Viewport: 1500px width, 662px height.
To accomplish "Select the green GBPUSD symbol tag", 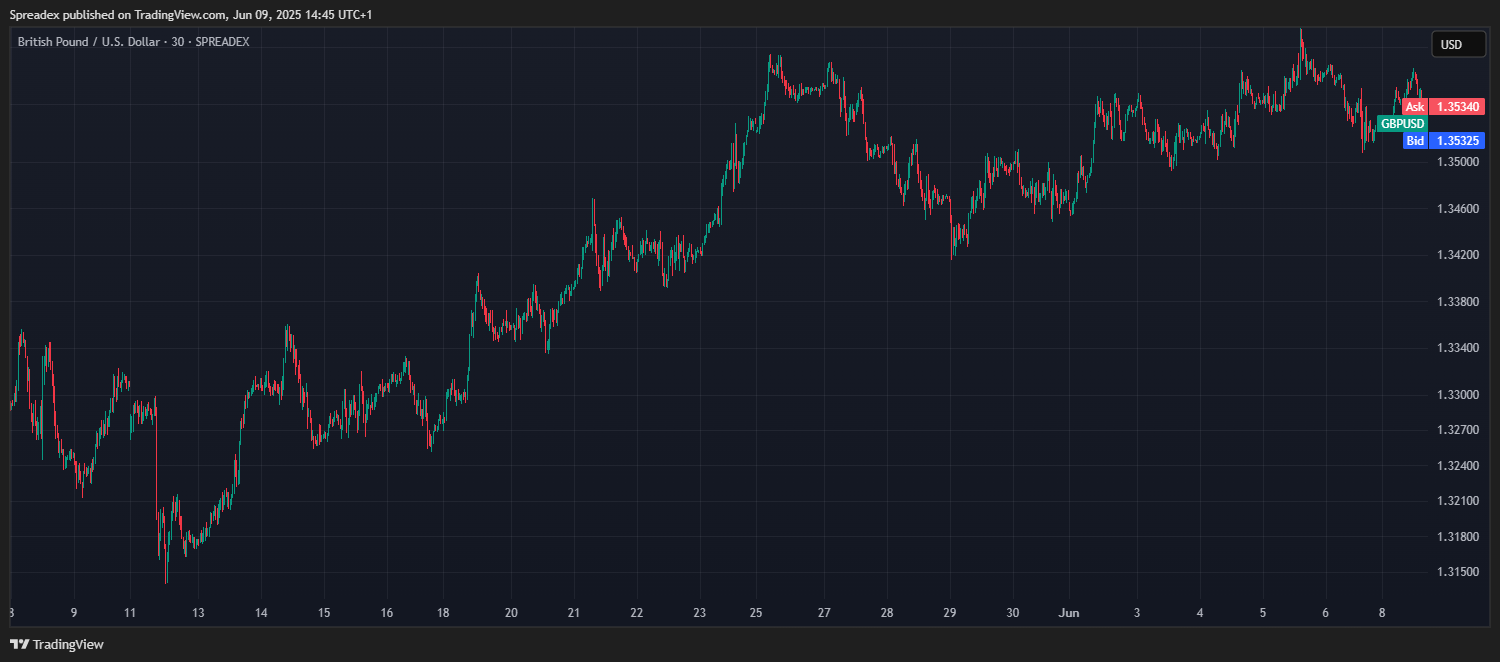I will point(1402,124).
